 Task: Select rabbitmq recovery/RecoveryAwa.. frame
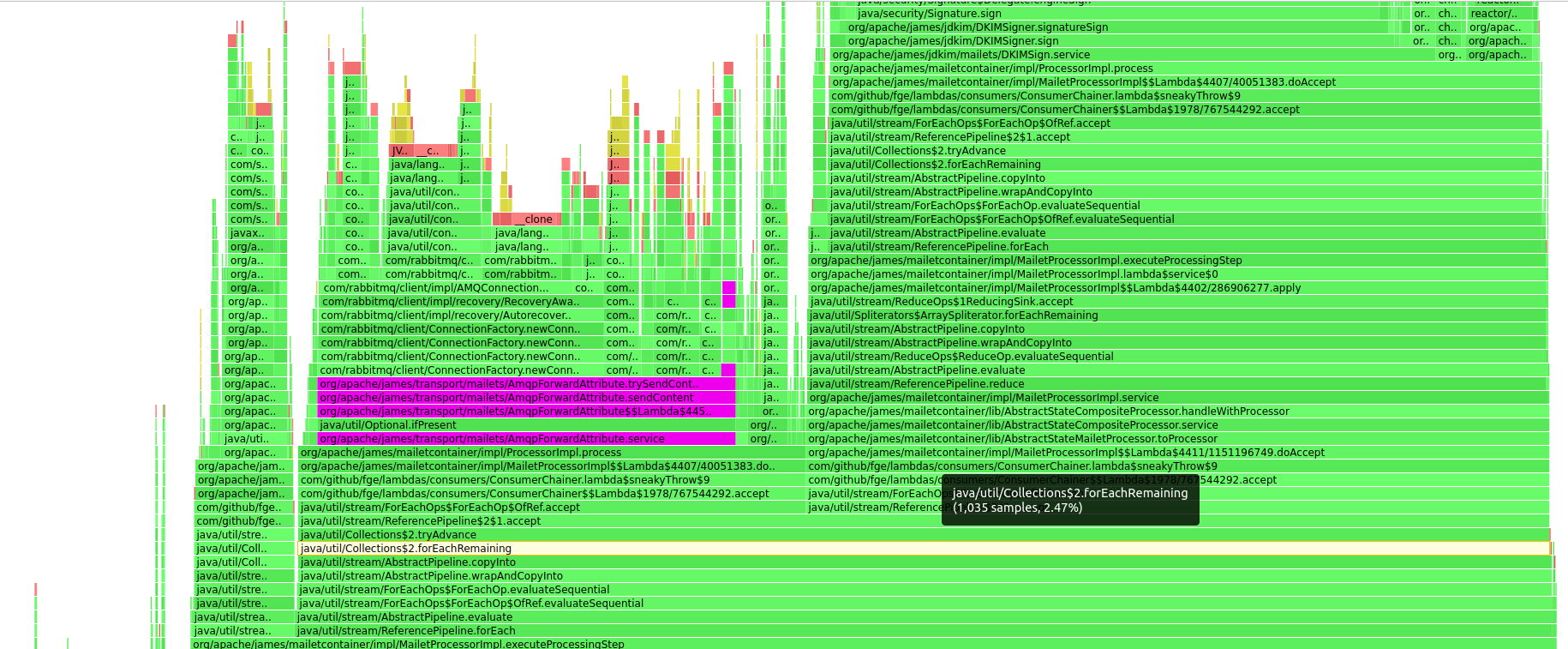pos(461,302)
